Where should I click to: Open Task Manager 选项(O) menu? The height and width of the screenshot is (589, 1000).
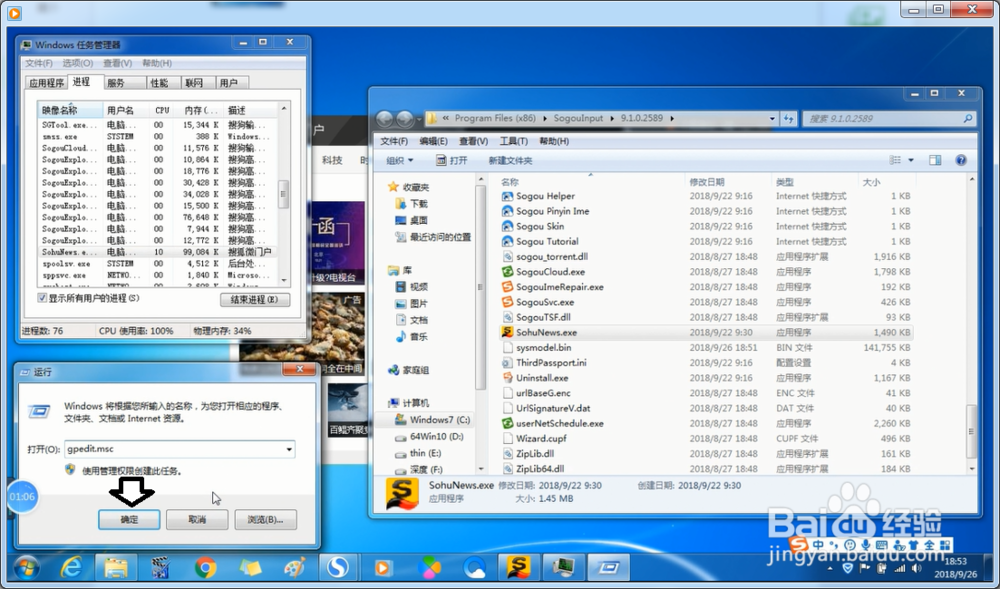pos(77,63)
